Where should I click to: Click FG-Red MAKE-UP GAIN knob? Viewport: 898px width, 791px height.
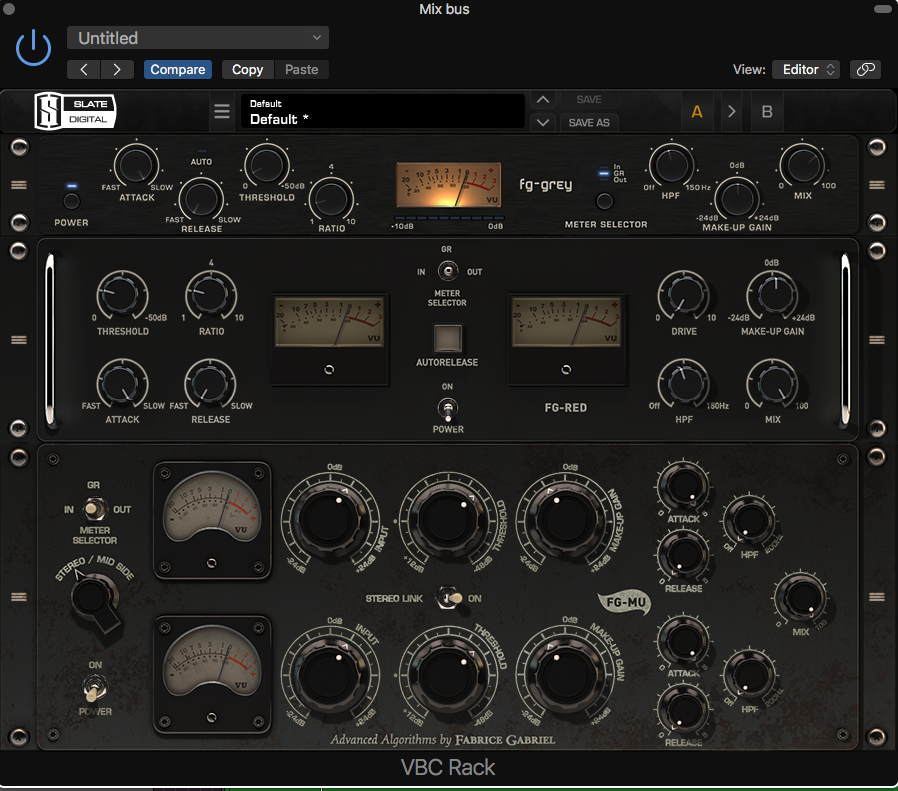[x=773, y=296]
